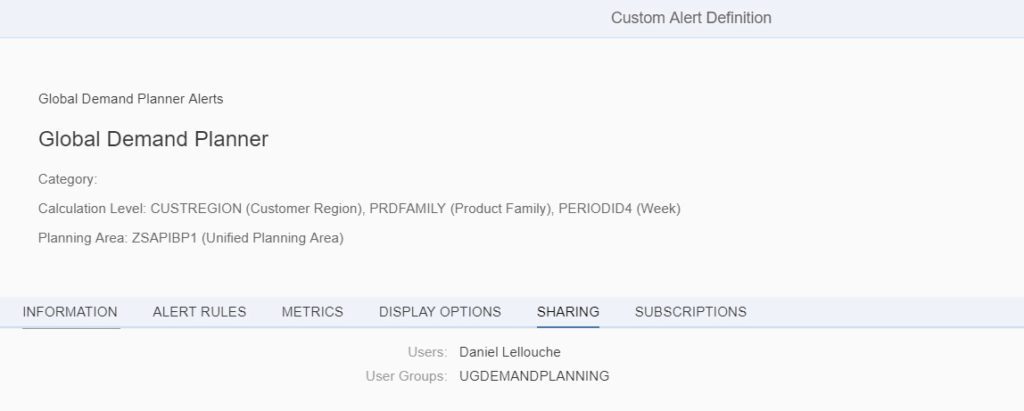Viewport: 1024px width, 411px height.
Task: Click the Category label
Action: click(x=67, y=179)
